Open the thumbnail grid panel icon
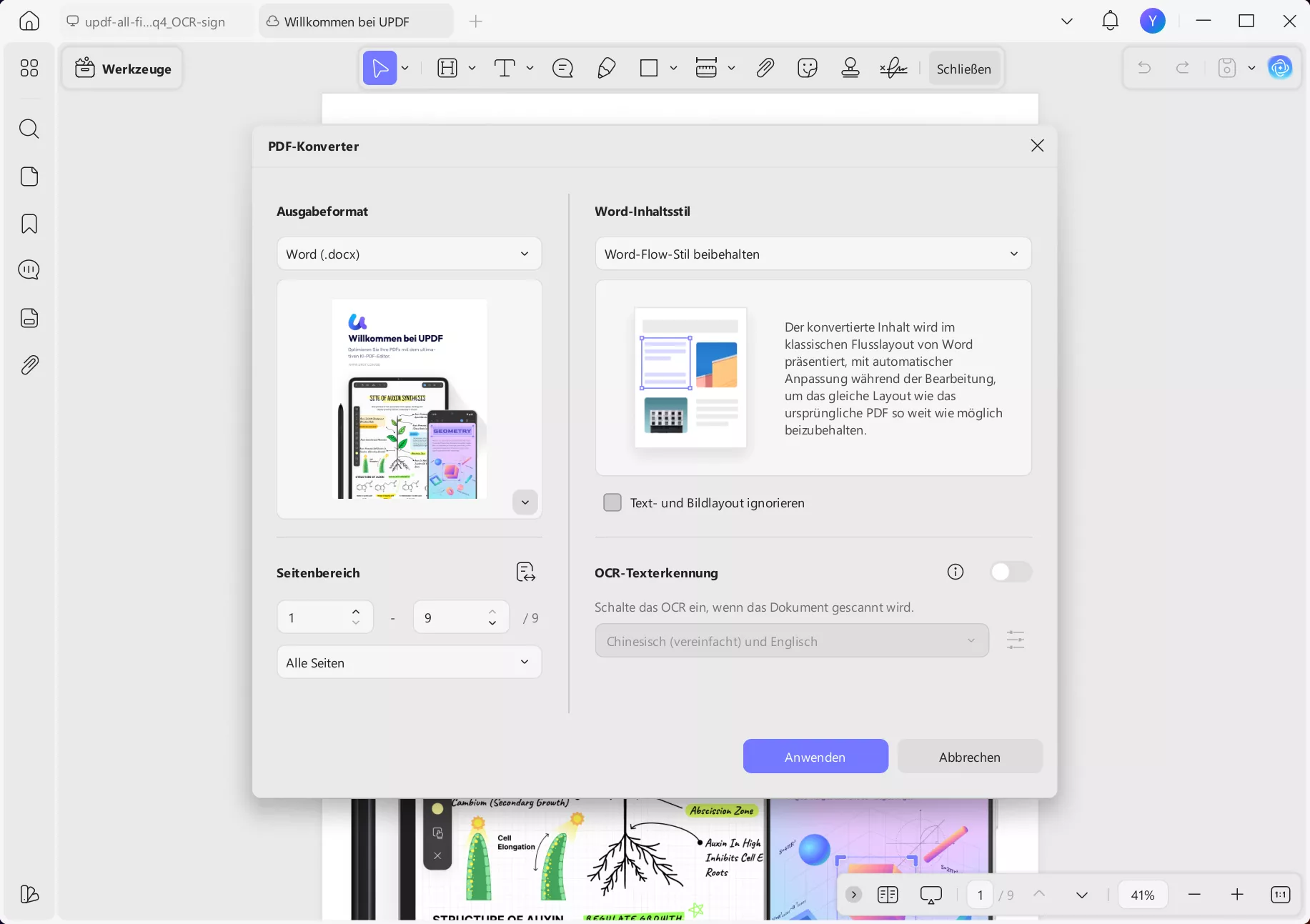 pos(29,68)
